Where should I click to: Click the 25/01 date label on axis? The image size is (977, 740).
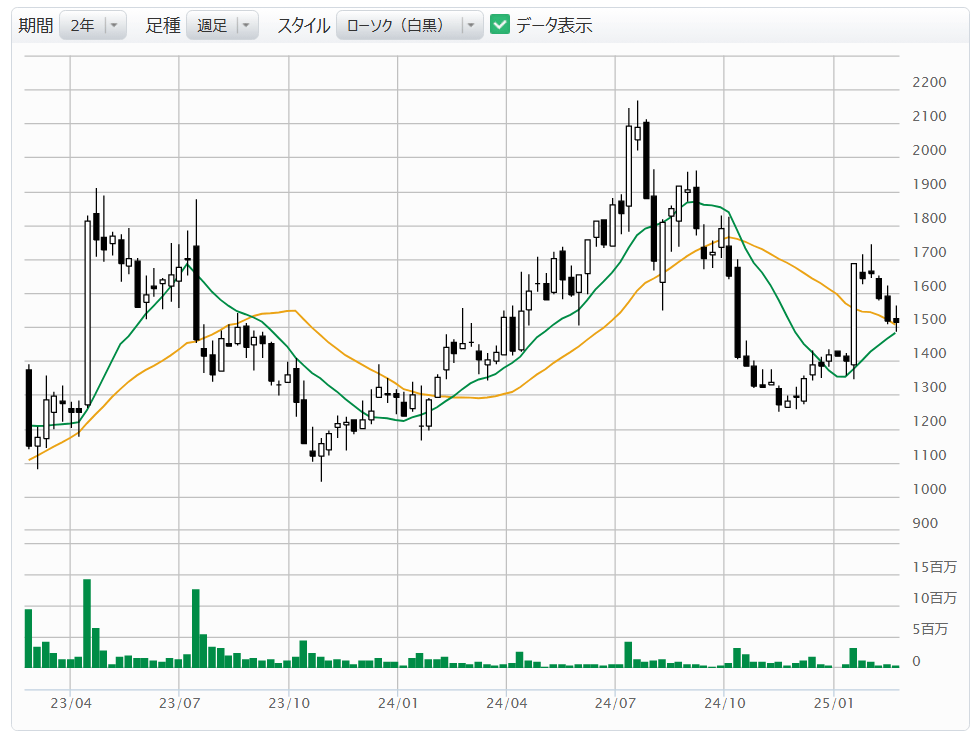(x=835, y=704)
